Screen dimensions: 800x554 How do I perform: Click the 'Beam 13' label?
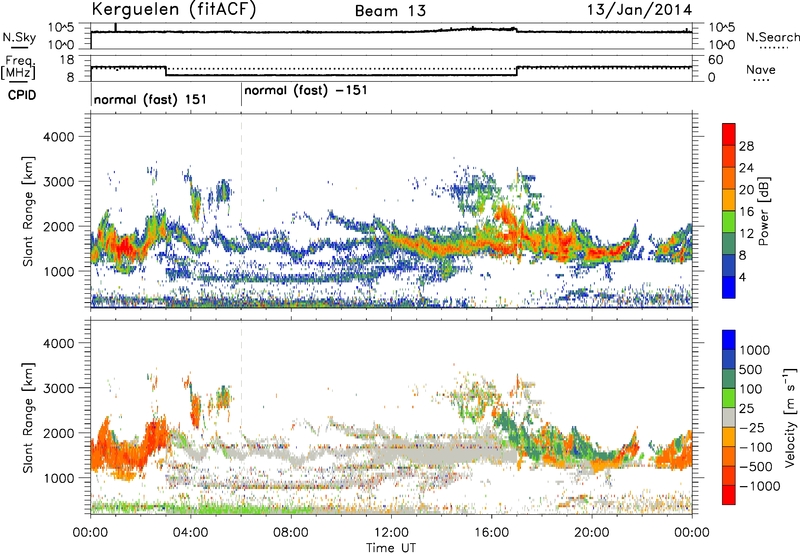point(390,11)
